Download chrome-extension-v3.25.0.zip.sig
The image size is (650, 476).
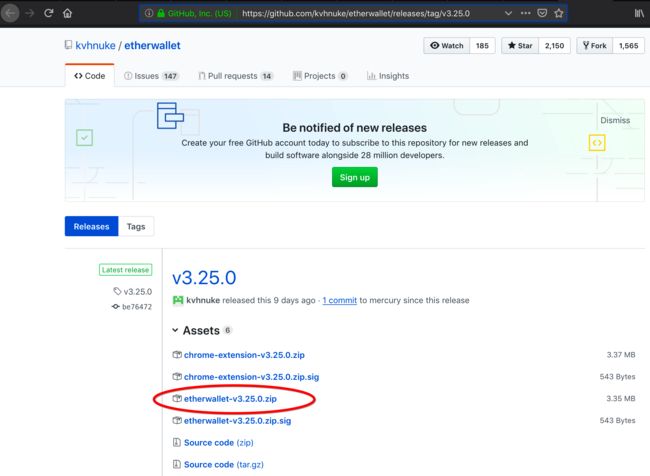(x=252, y=377)
